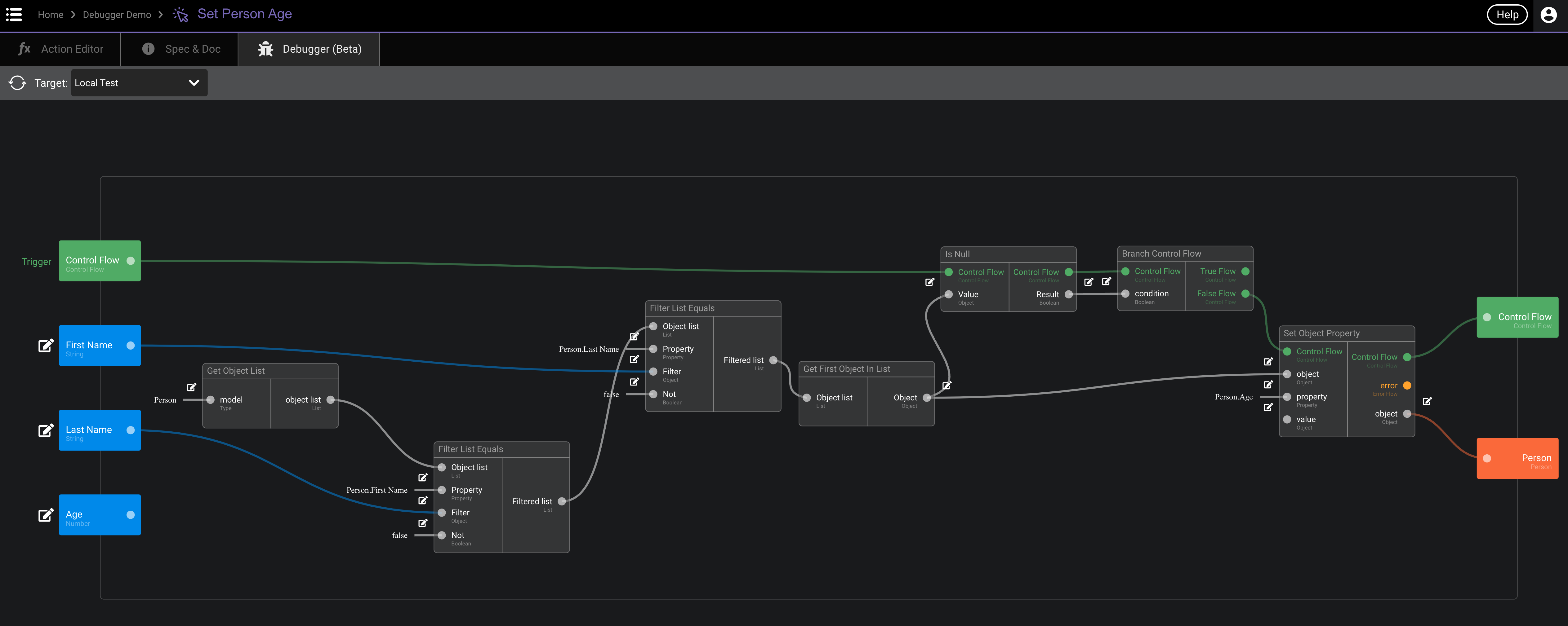Click Trigger Control Flow output port
Viewport: 1568px width, 626px height.
130,261
